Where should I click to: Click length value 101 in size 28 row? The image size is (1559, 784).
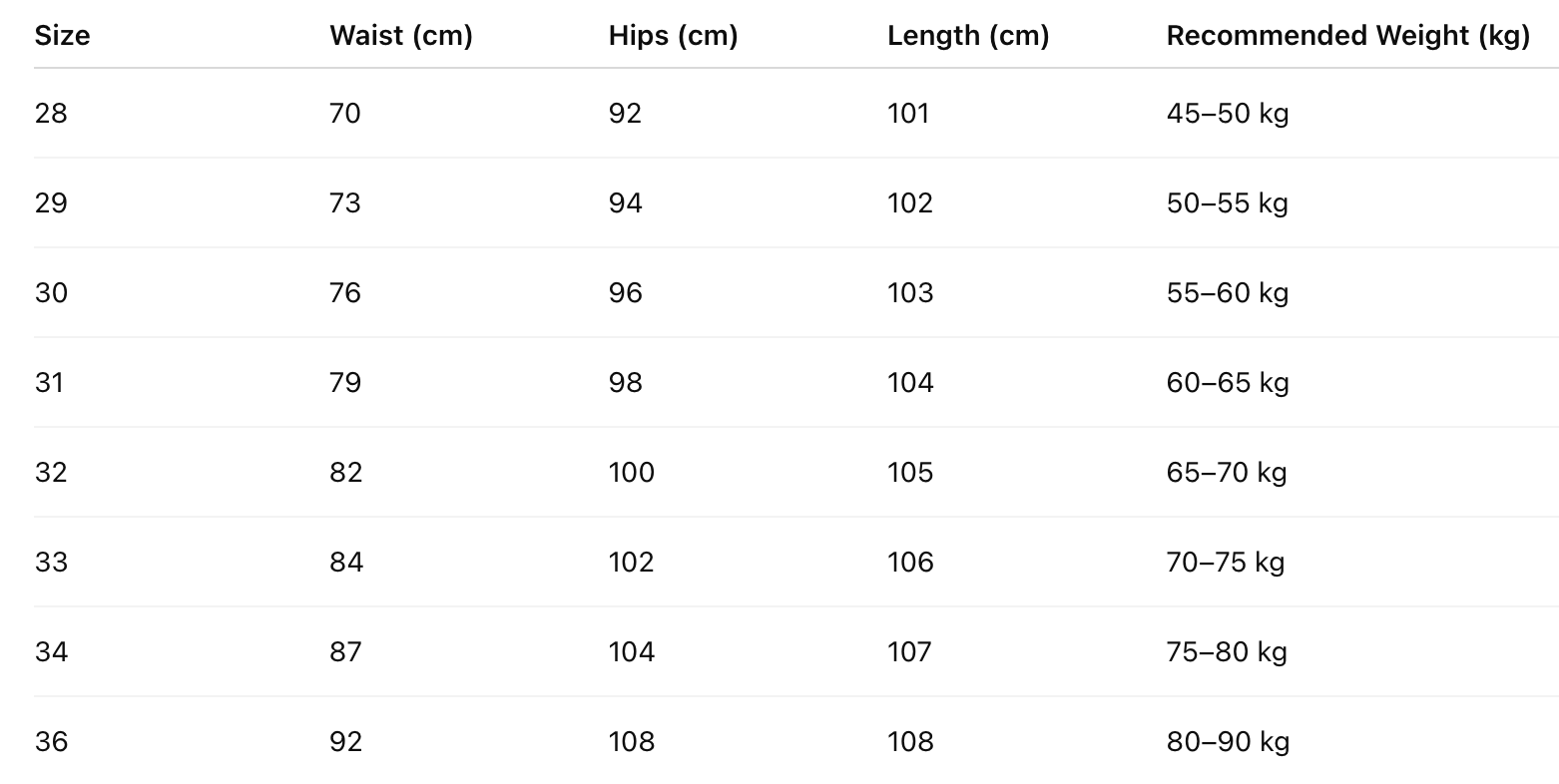click(908, 114)
